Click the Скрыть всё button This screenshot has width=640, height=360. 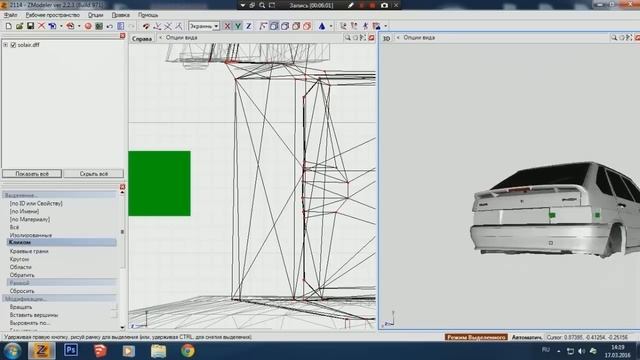93,174
